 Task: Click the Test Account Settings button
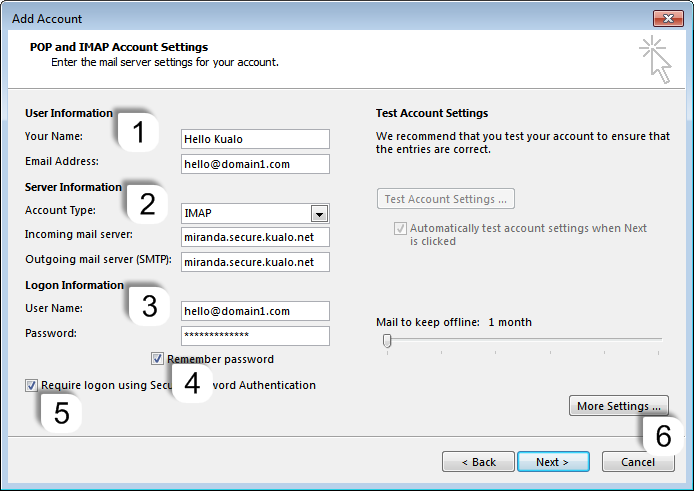[x=446, y=199]
